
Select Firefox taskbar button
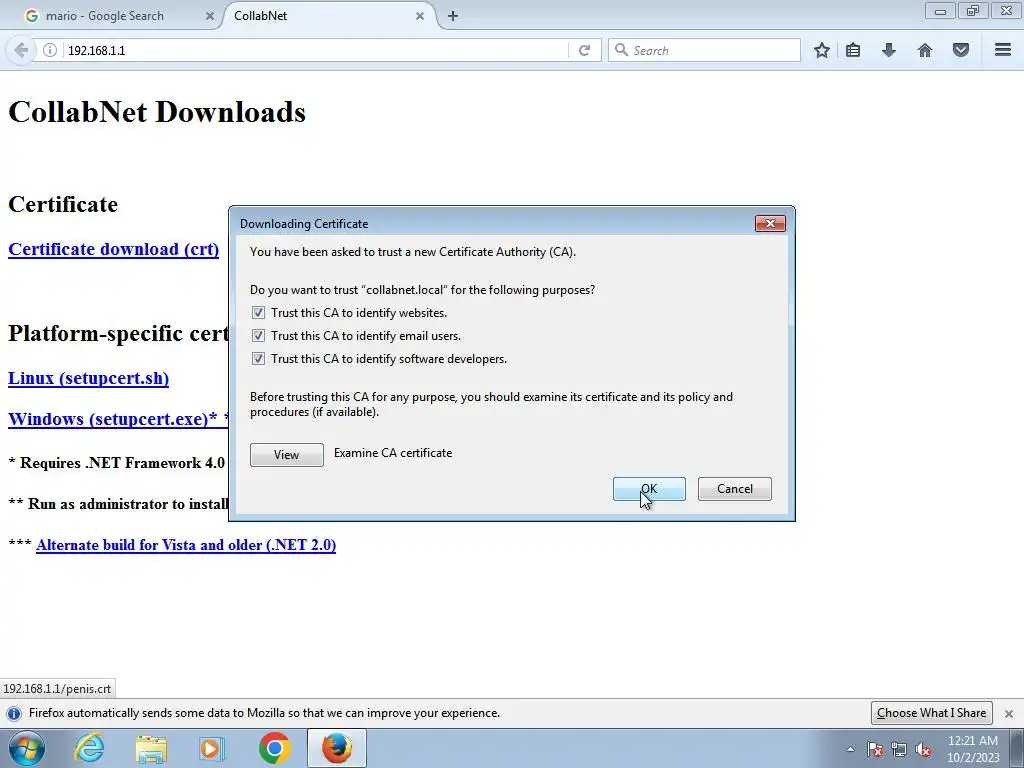(x=337, y=748)
